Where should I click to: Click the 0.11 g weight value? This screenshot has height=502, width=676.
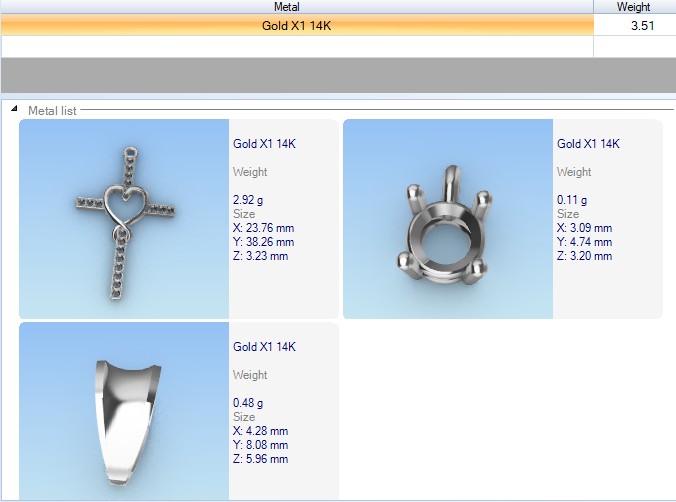[572, 200]
